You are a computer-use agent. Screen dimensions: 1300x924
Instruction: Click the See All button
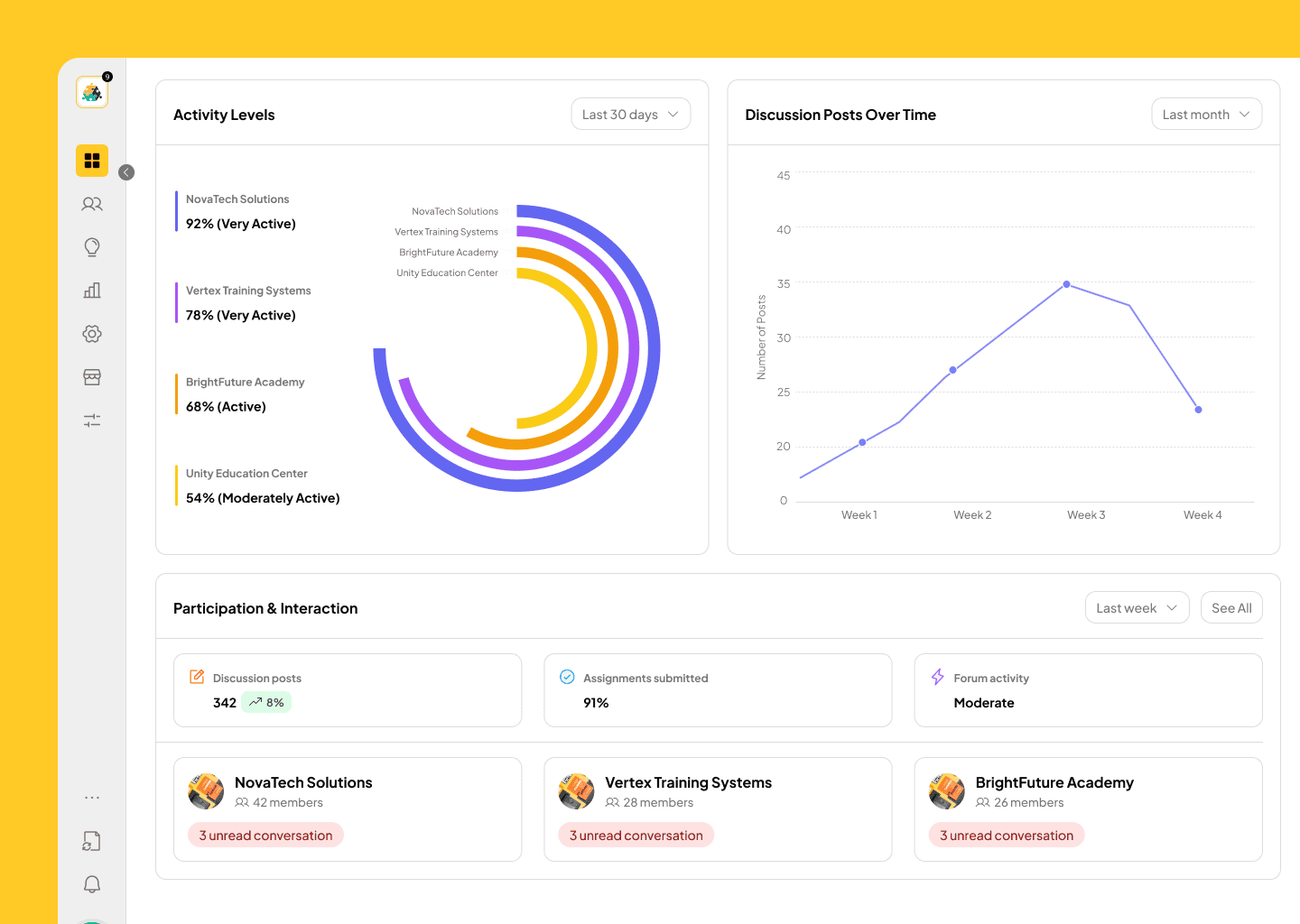click(1231, 608)
